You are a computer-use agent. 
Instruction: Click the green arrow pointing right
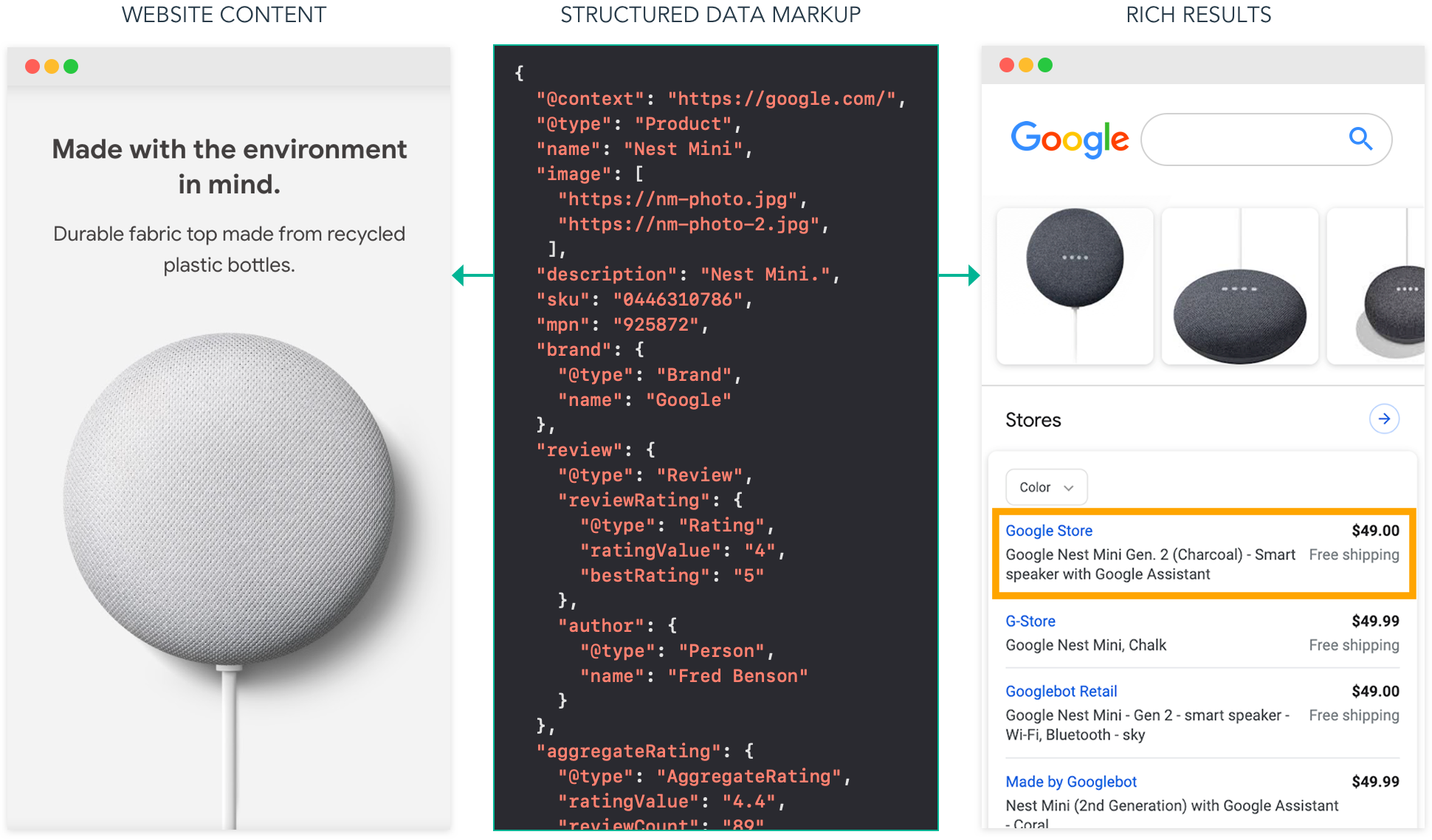[x=961, y=276]
